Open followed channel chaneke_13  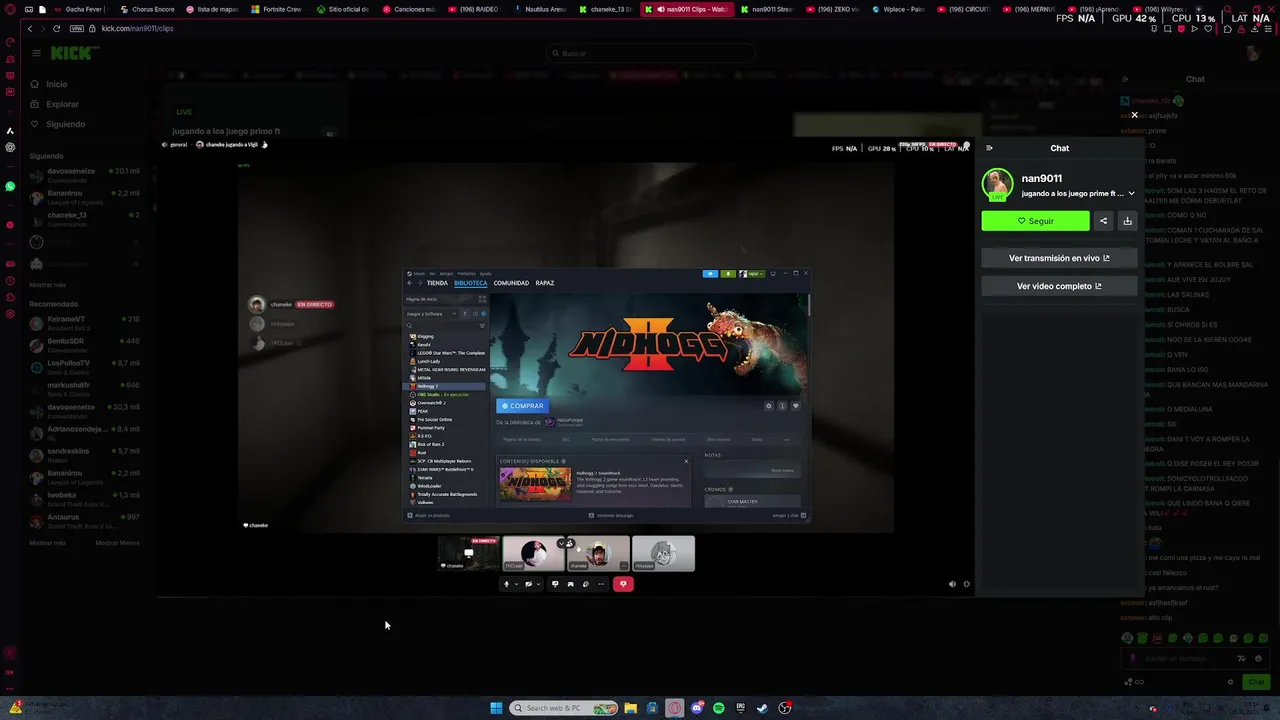85,219
